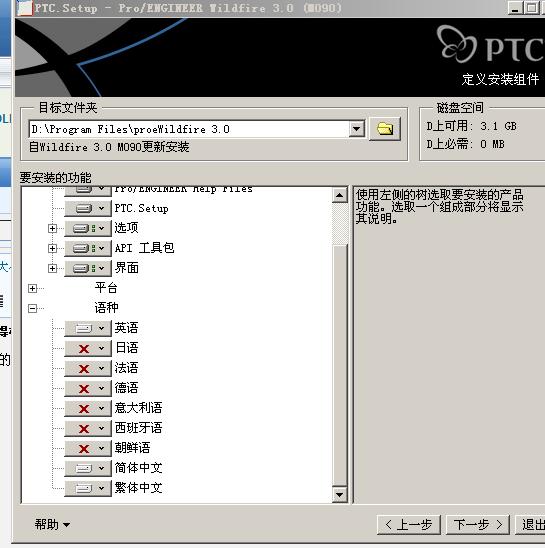
Task: Select the 日语 language row
Action: click(126, 348)
